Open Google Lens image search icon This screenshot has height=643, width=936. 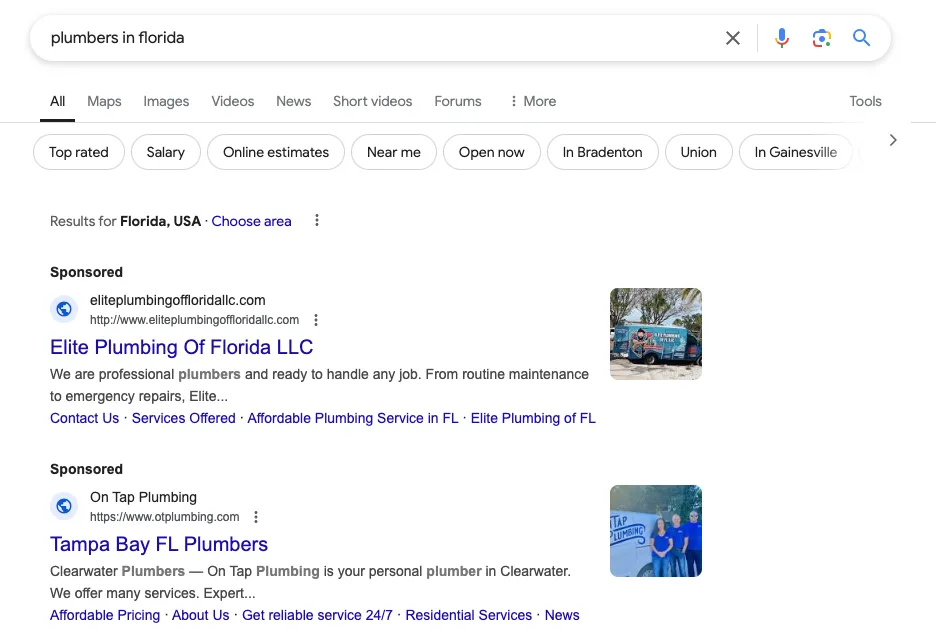[821, 38]
